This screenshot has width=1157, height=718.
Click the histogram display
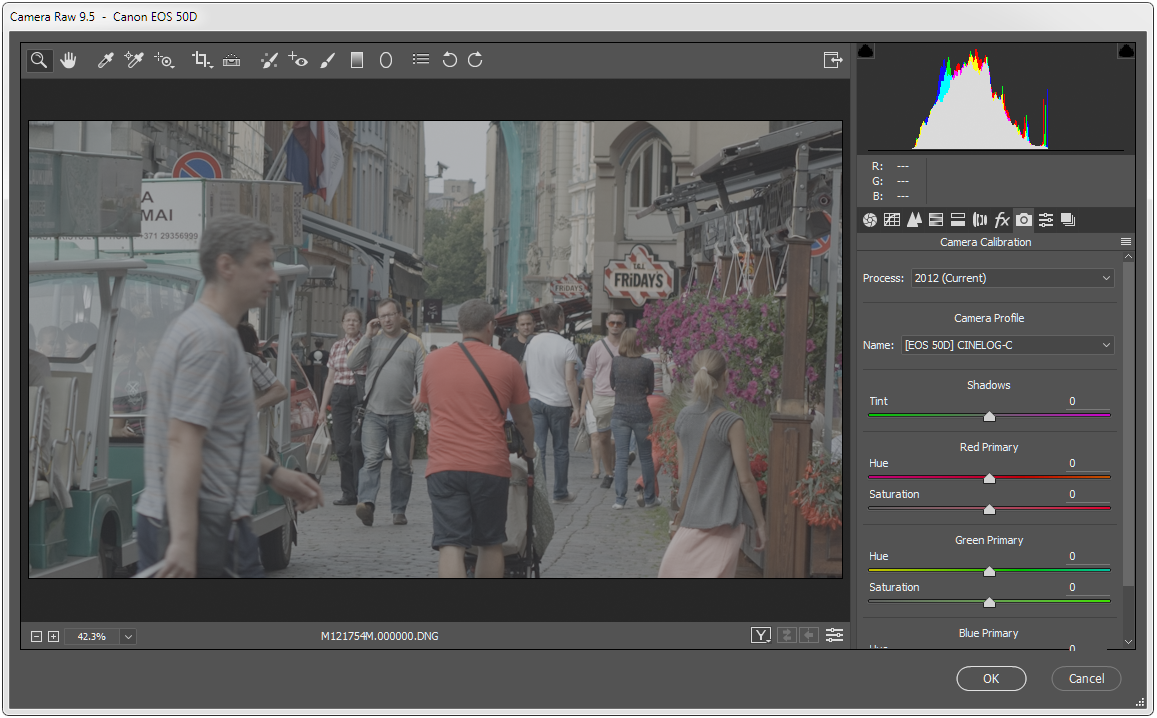[x=995, y=99]
